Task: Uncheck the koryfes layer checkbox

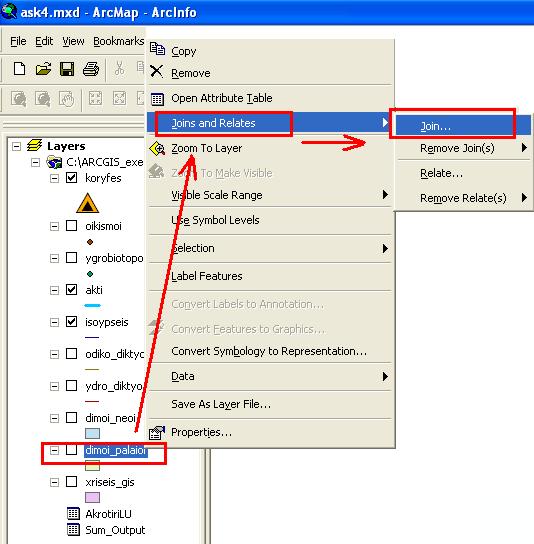Action: (x=71, y=178)
